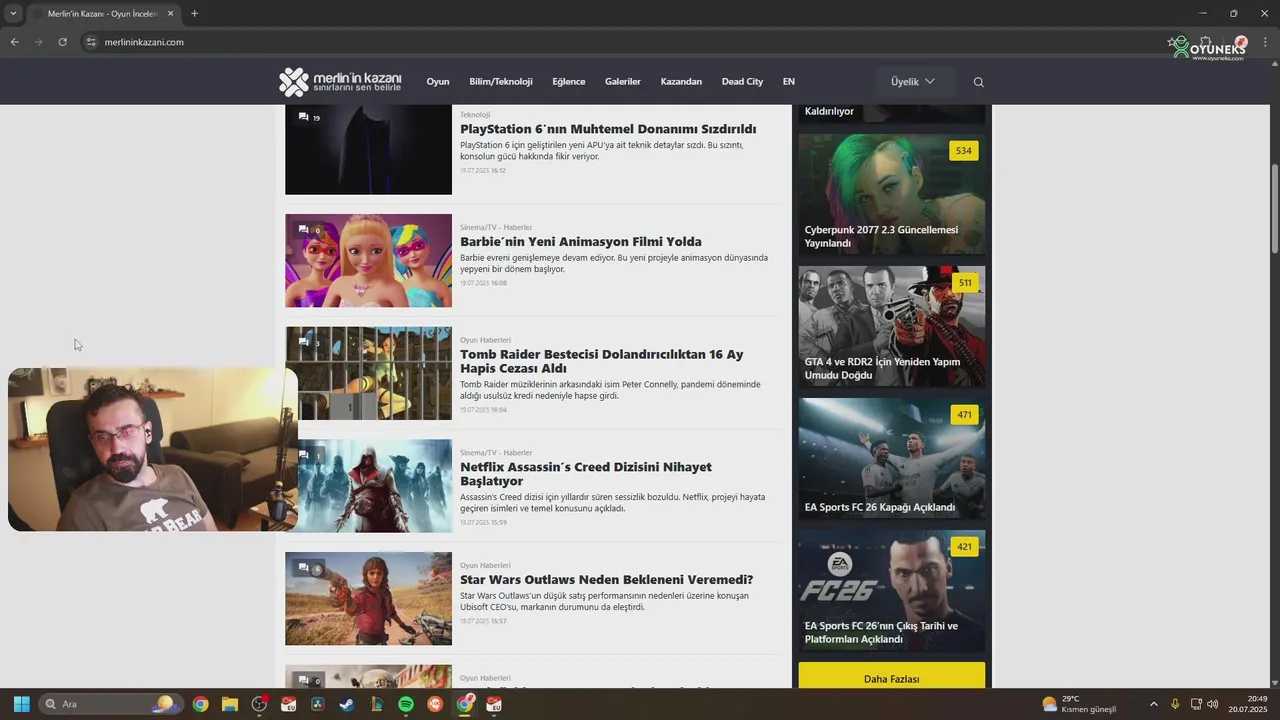This screenshot has height=720, width=1280.
Task: Click the microphone icon in system tray
Action: point(1175,704)
